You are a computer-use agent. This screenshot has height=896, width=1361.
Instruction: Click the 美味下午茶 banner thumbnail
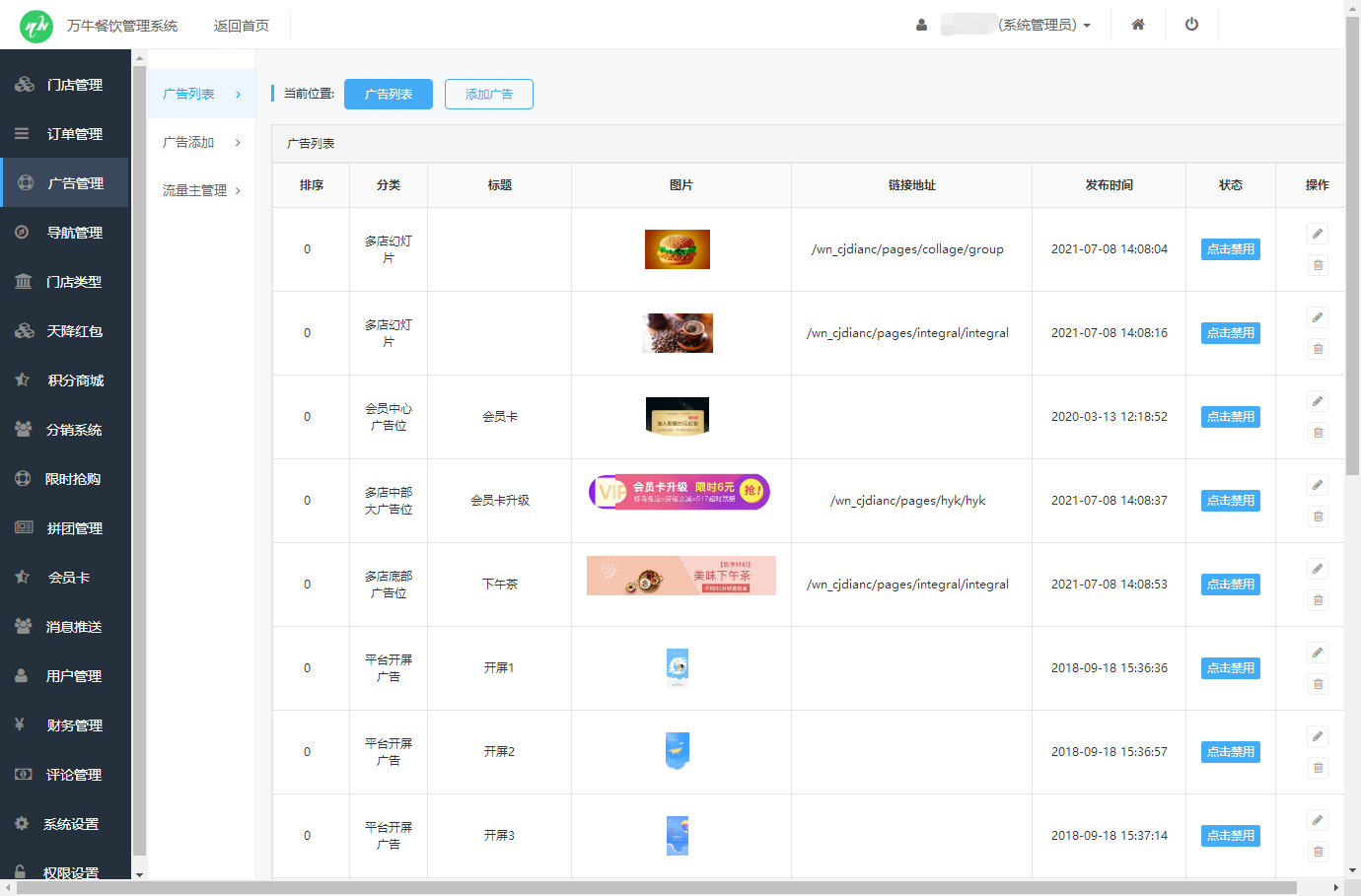[x=680, y=576]
